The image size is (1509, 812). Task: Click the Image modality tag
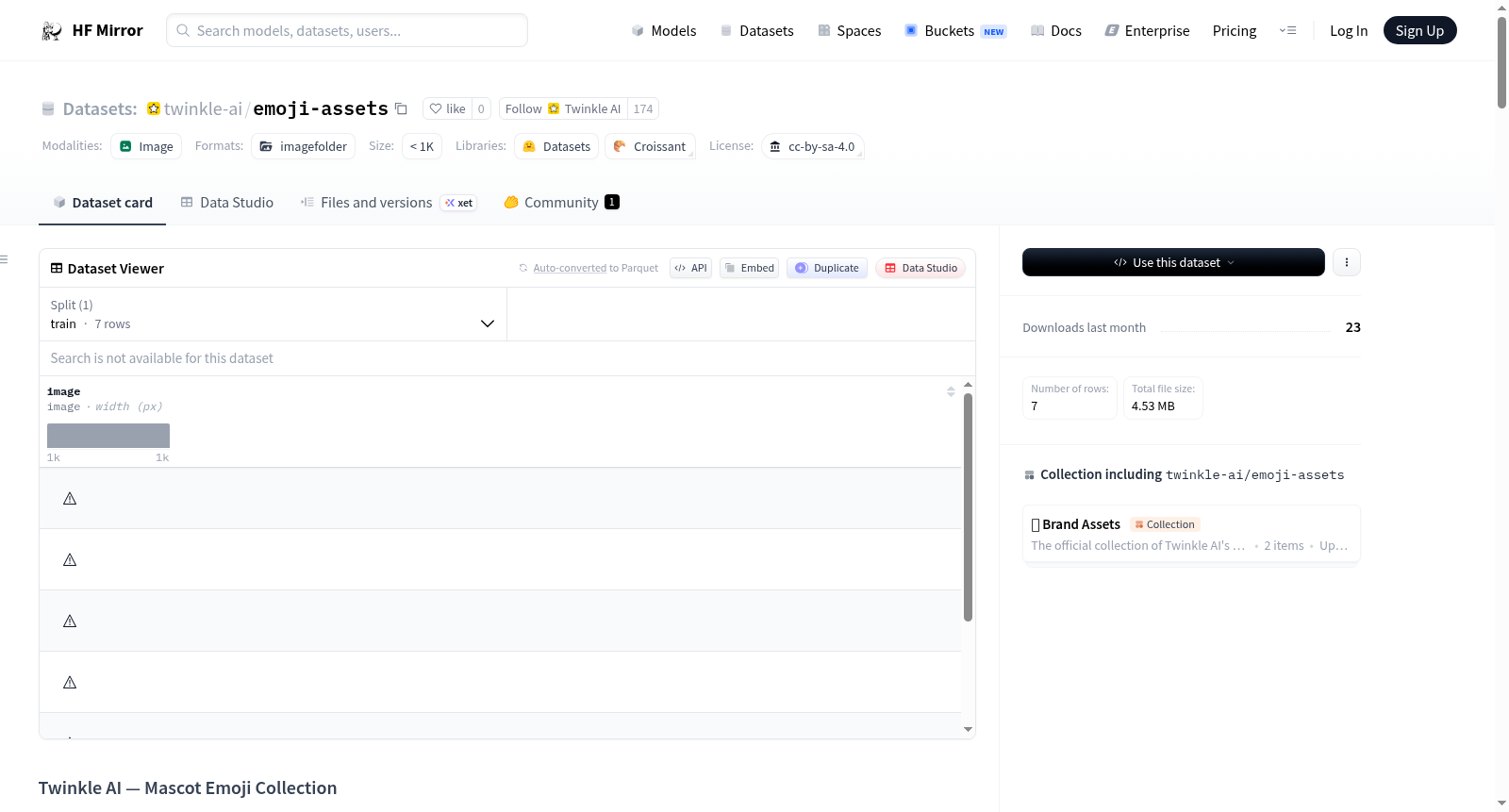click(x=146, y=146)
